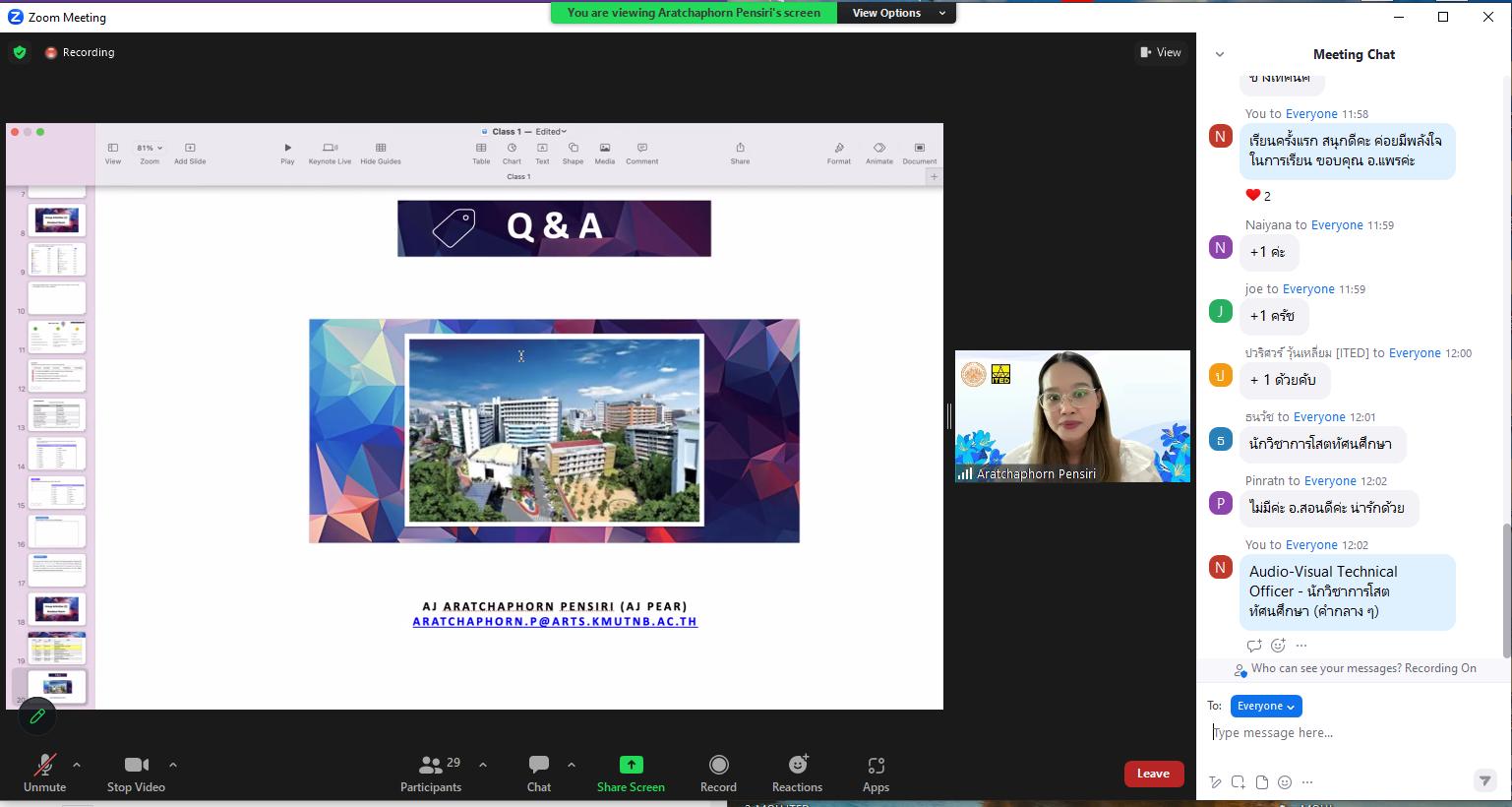Open the Everyone recipient dropdown
The height and width of the screenshot is (807, 1512).
(1266, 706)
